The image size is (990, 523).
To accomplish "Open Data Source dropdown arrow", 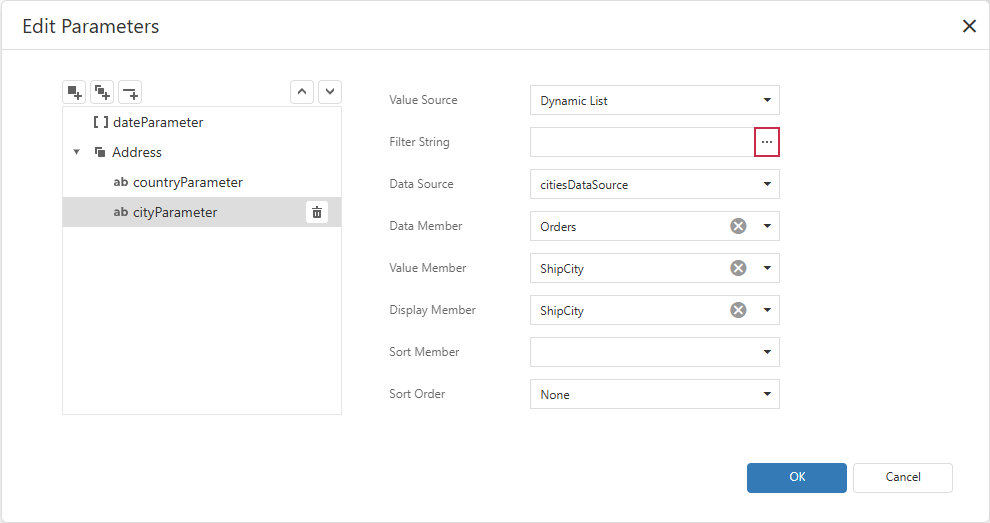I will 766,184.
